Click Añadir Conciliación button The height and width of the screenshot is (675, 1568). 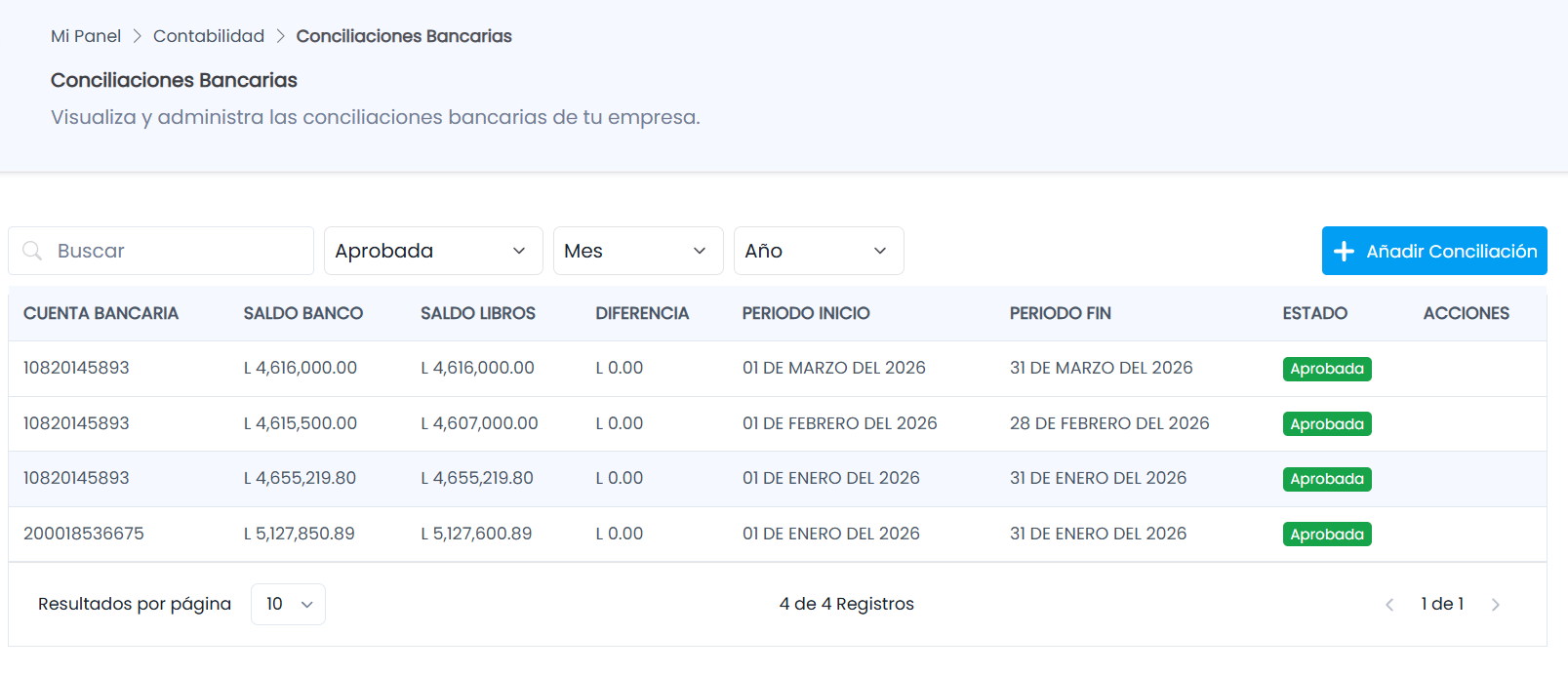(1434, 251)
